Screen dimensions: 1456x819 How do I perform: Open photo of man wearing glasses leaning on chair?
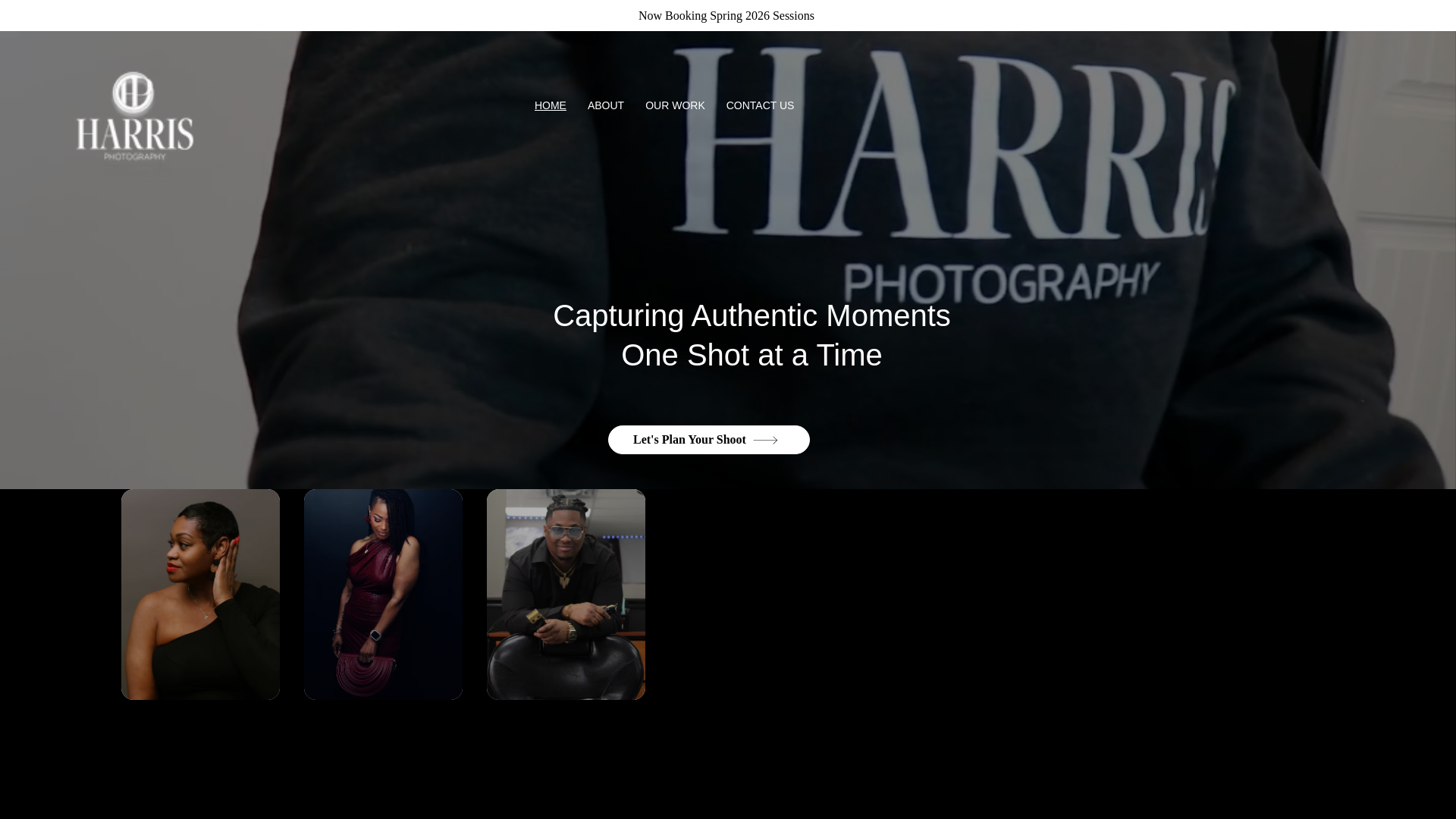(x=566, y=594)
